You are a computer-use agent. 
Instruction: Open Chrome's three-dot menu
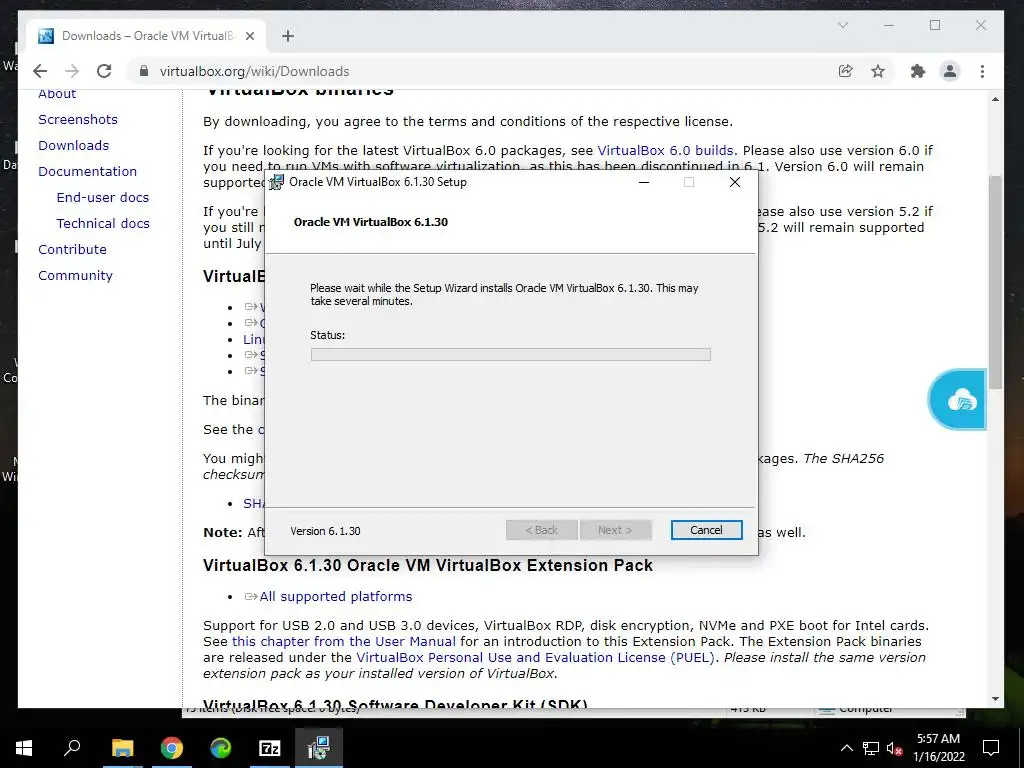coord(982,71)
